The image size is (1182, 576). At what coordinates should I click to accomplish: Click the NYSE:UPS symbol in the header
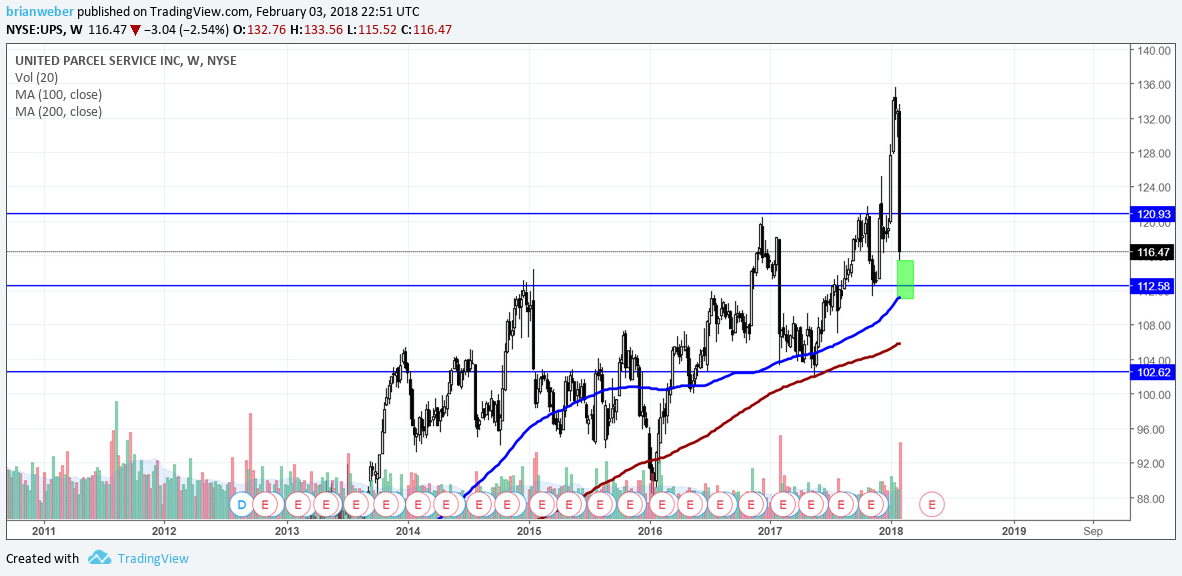point(34,29)
